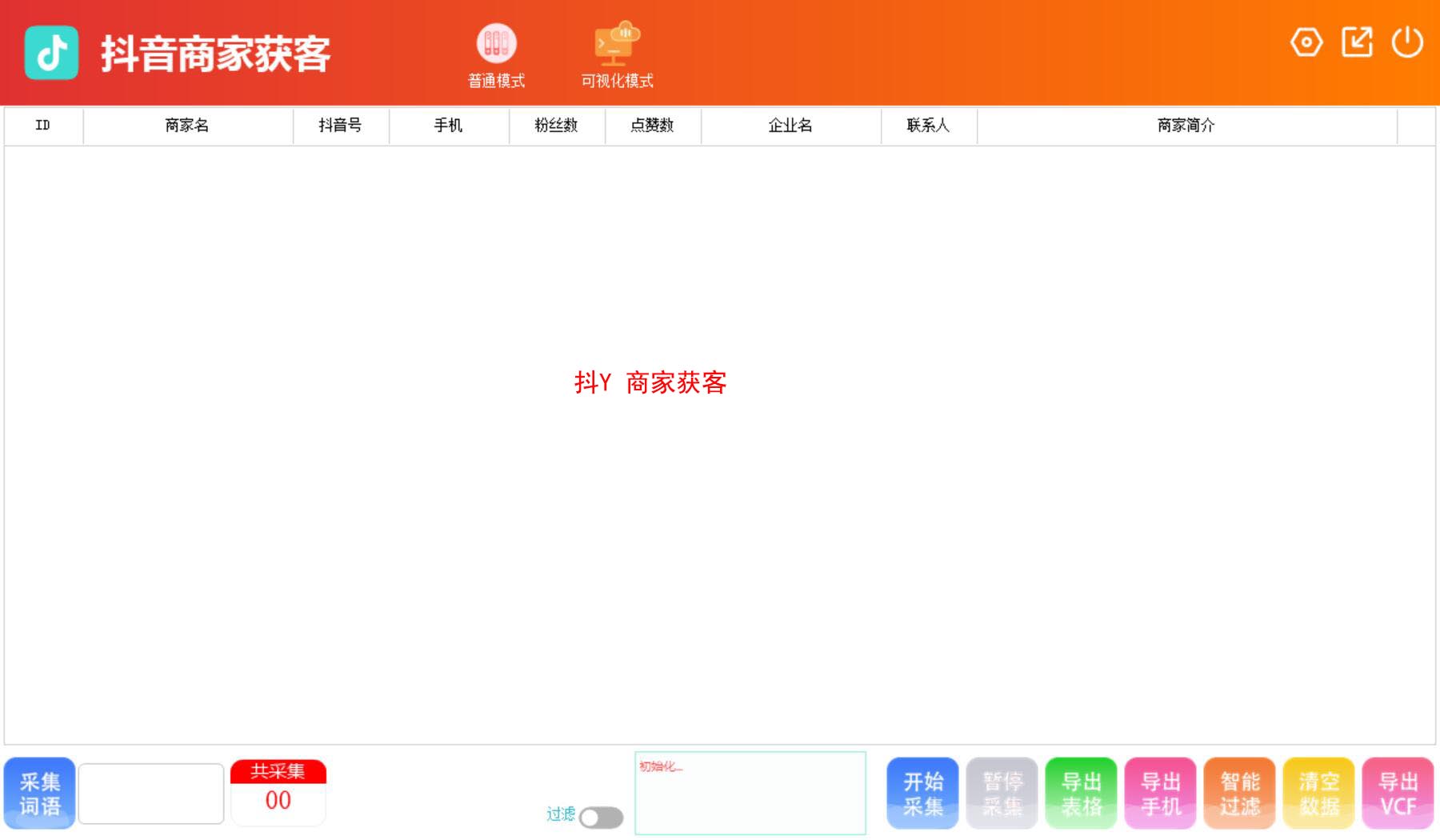
Task: Switch to 普通模式 (normal mode)
Action: point(496,56)
